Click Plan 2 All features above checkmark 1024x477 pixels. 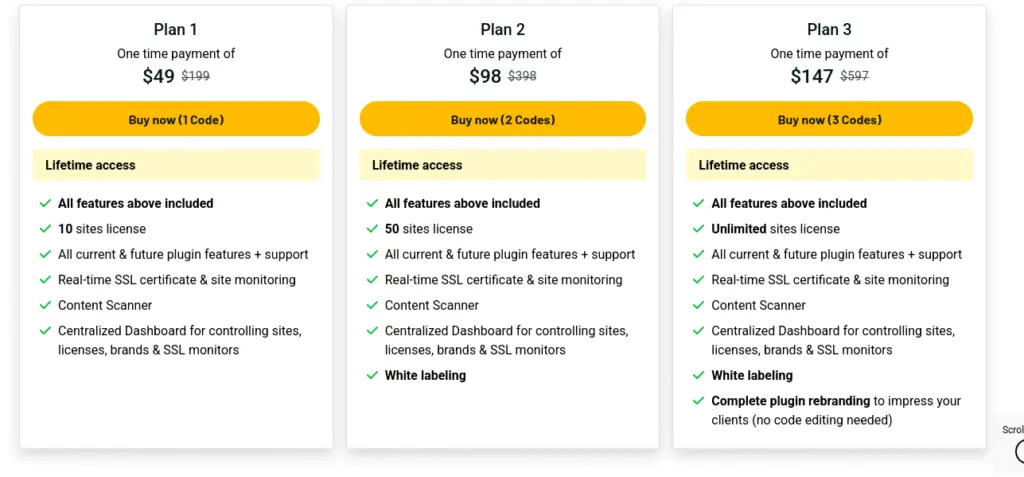click(372, 203)
